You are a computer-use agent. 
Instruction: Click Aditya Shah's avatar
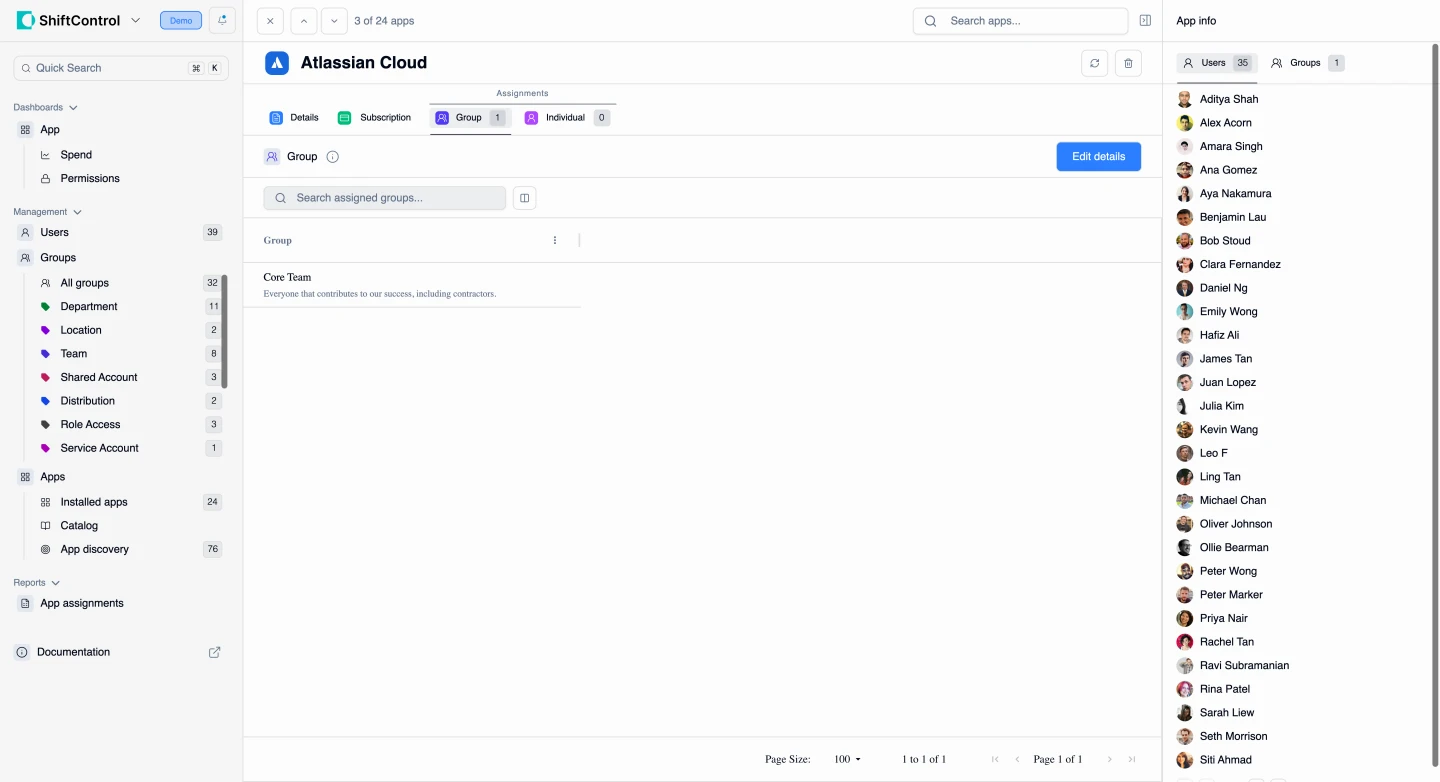[1185, 99]
